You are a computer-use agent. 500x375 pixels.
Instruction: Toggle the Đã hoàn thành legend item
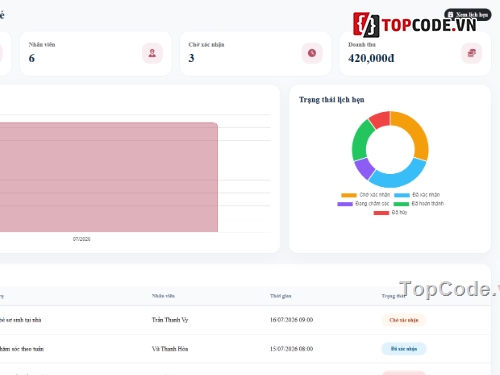(419, 204)
